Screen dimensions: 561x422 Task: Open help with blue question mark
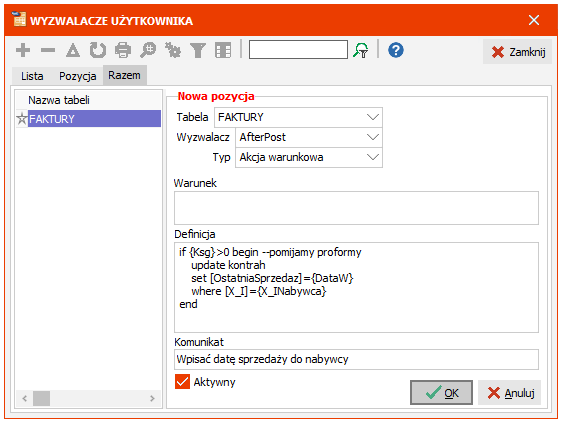[396, 50]
